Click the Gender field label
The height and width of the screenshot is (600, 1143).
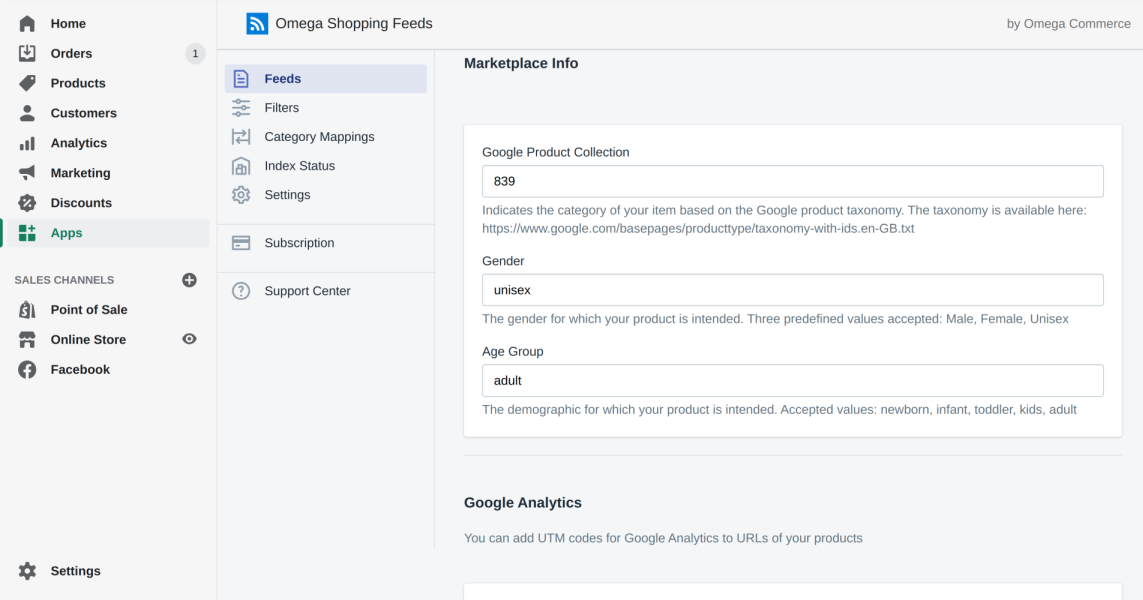click(x=503, y=261)
